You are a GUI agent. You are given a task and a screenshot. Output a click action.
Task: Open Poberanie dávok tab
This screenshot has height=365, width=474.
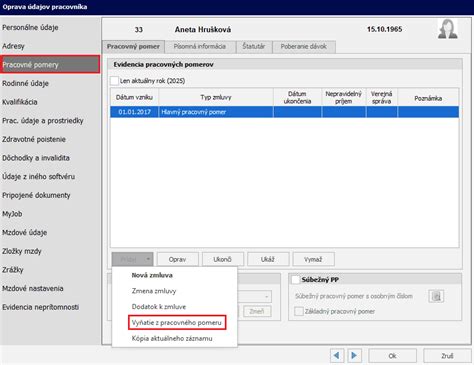(304, 47)
